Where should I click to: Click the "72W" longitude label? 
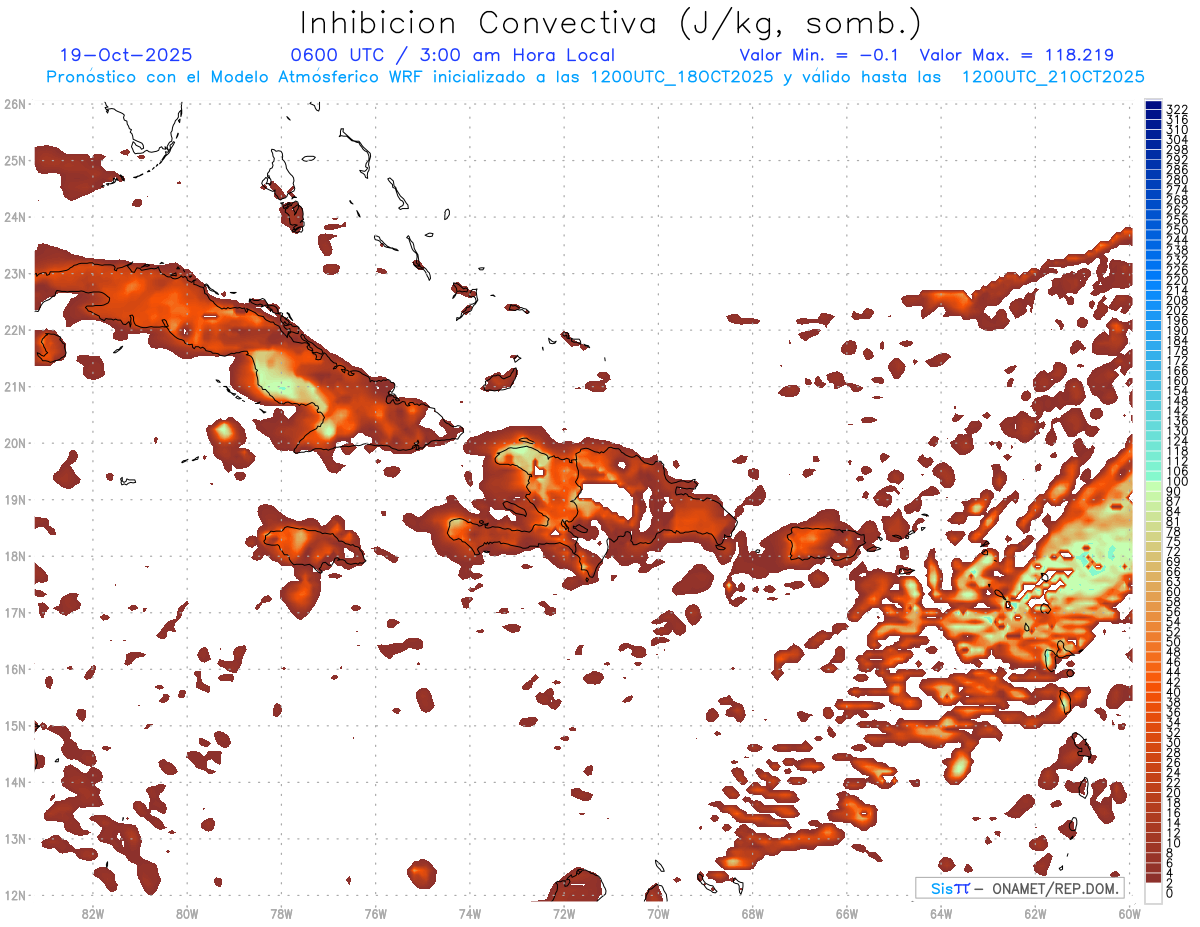click(x=564, y=913)
